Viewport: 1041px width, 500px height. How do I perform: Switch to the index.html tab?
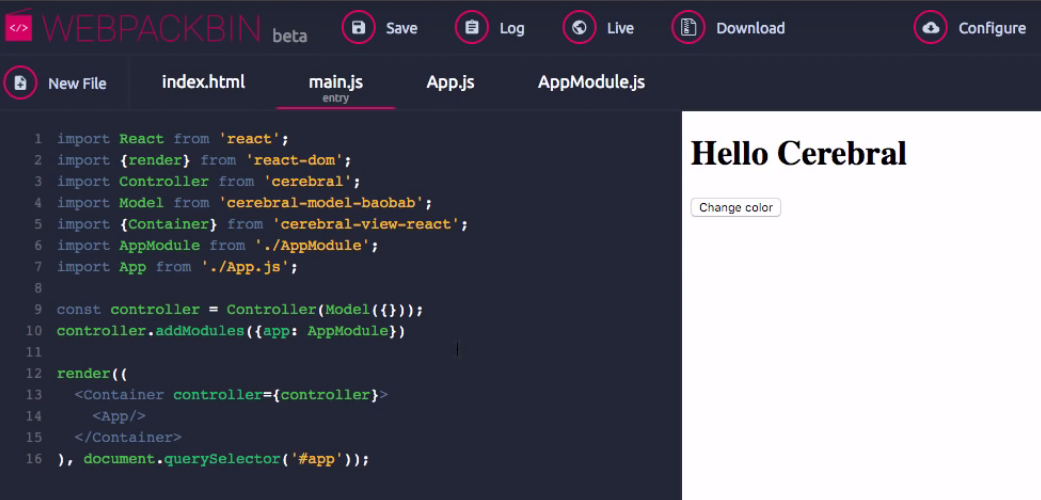click(x=203, y=82)
